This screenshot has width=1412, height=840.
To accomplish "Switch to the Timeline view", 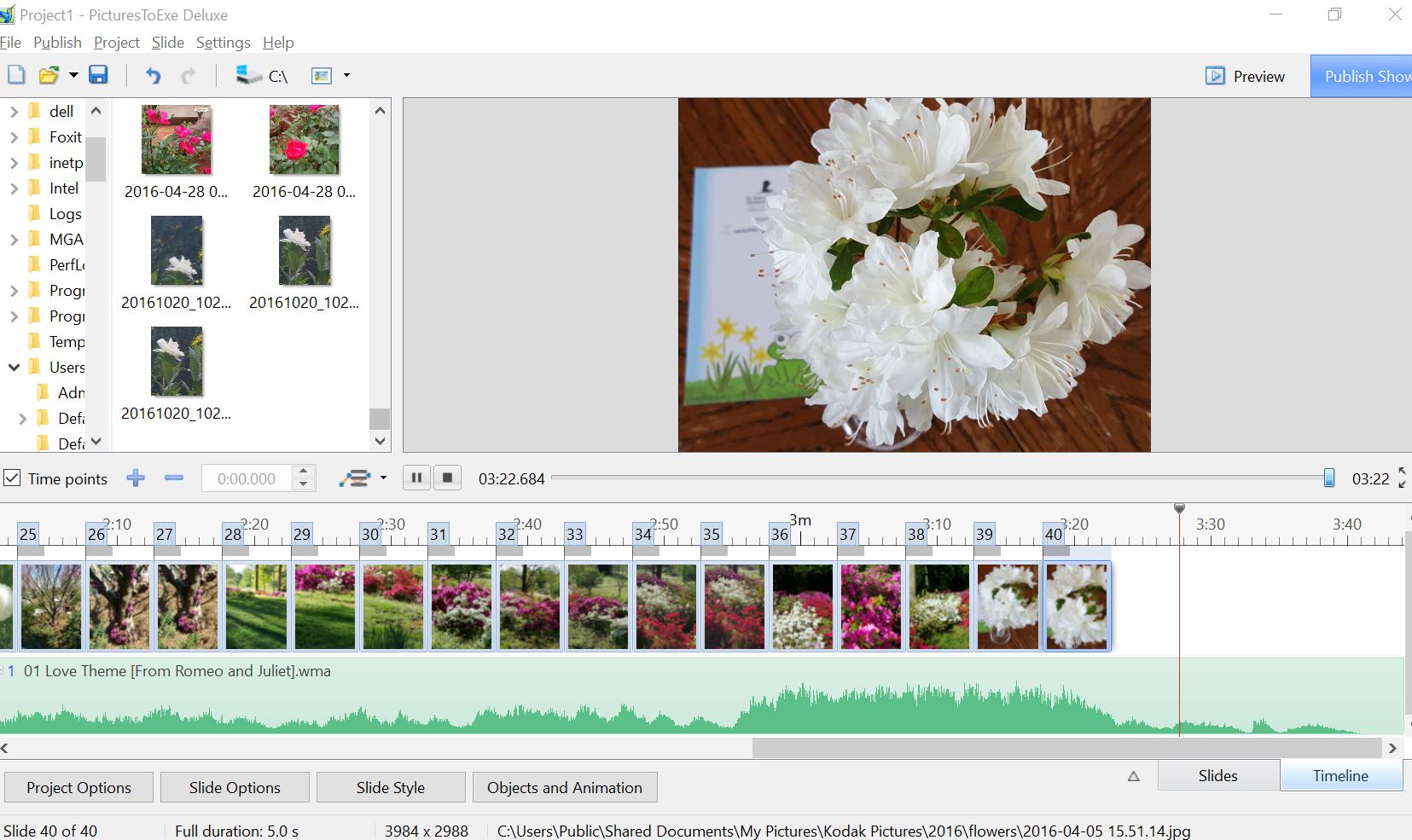I will (x=1339, y=775).
